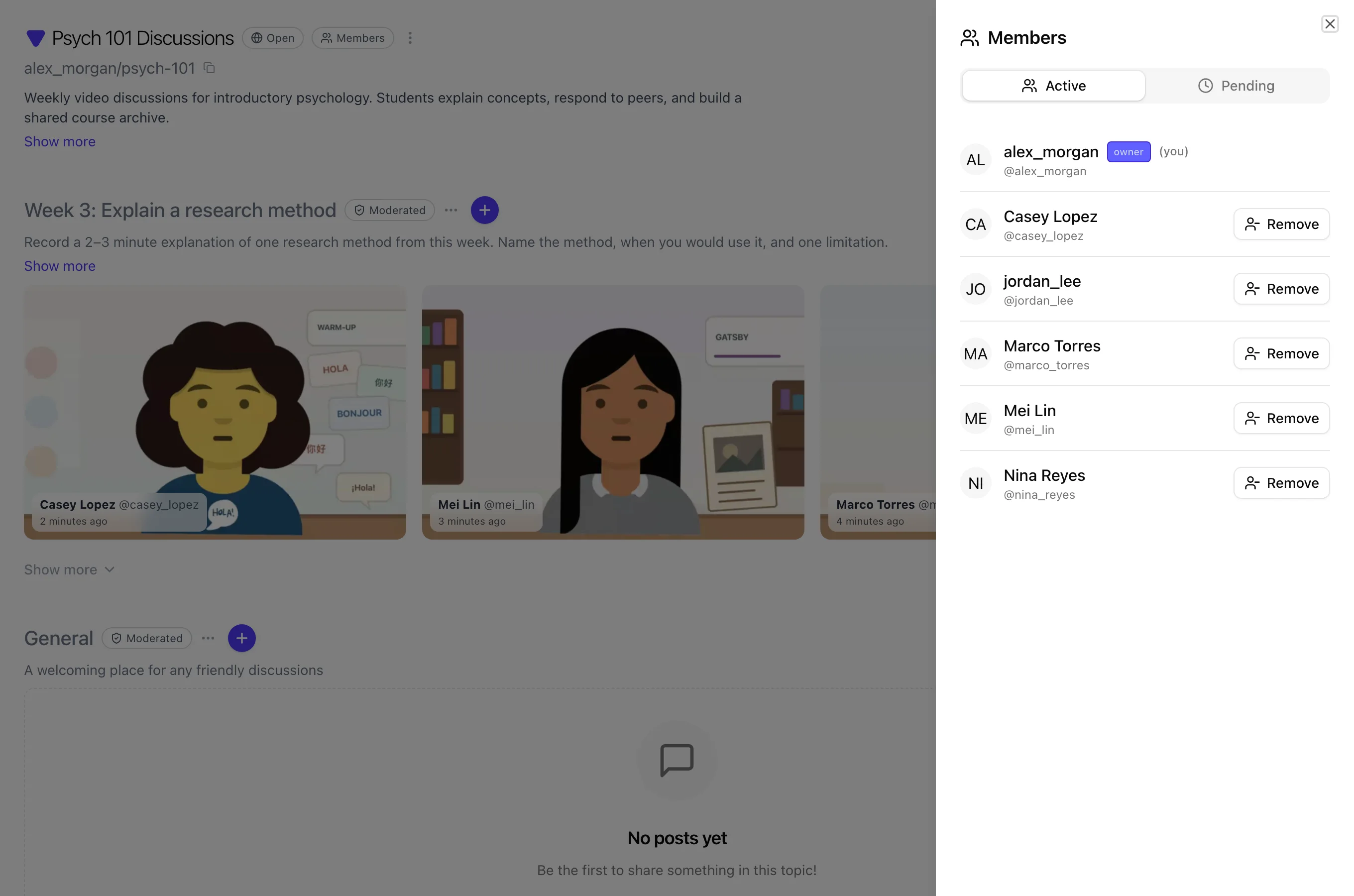Add a post to General topic
This screenshot has height=896, width=1354.
241,638
